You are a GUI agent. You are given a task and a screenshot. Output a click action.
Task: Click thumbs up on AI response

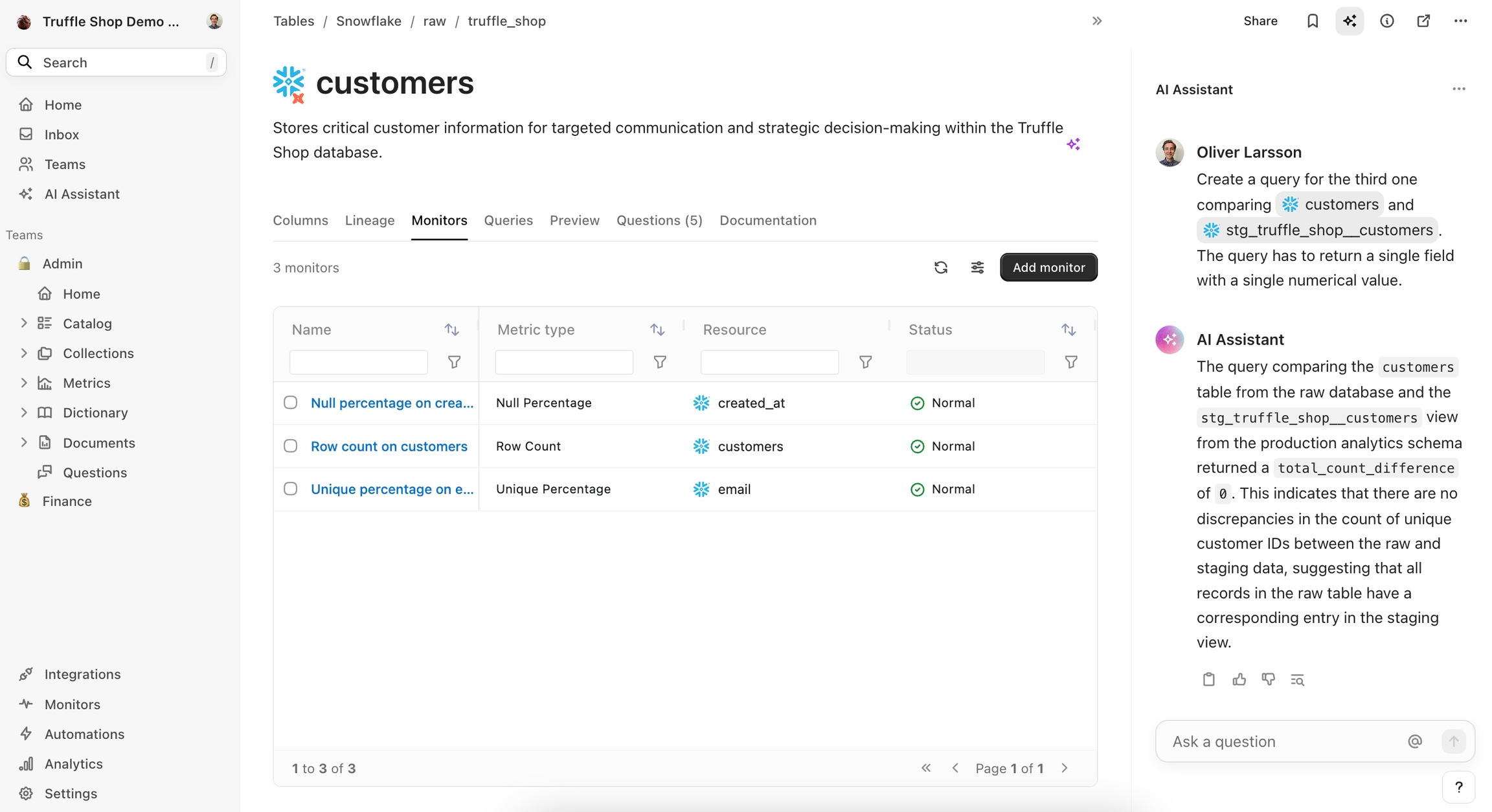pos(1239,679)
